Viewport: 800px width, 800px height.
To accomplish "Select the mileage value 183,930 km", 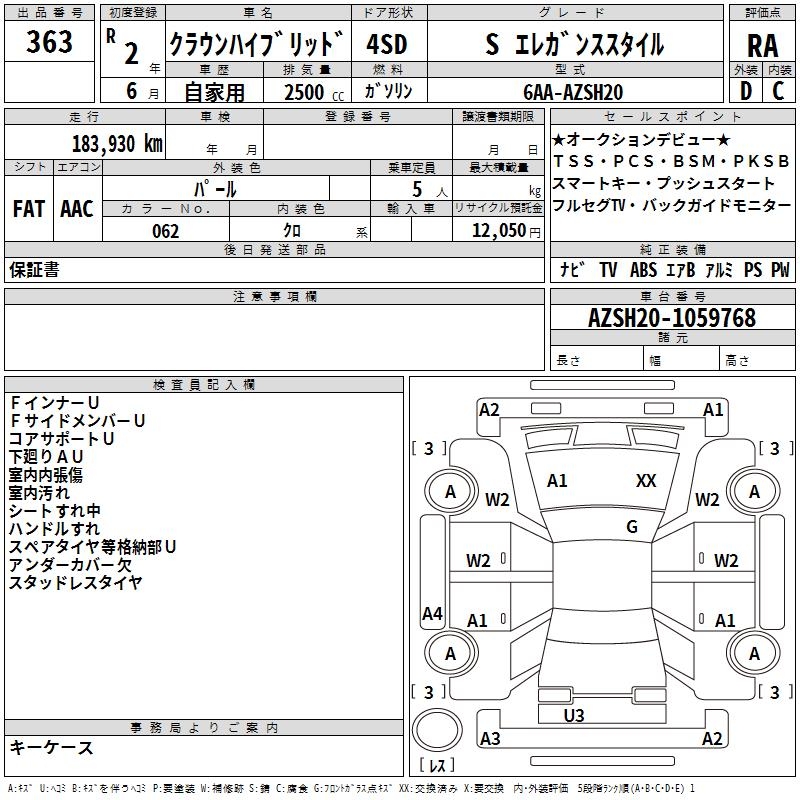I will pos(116,143).
